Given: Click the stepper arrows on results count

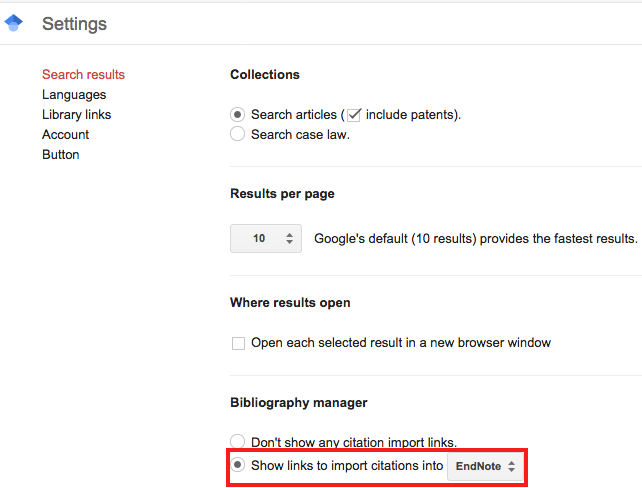Looking at the screenshot, I should click(x=289, y=238).
